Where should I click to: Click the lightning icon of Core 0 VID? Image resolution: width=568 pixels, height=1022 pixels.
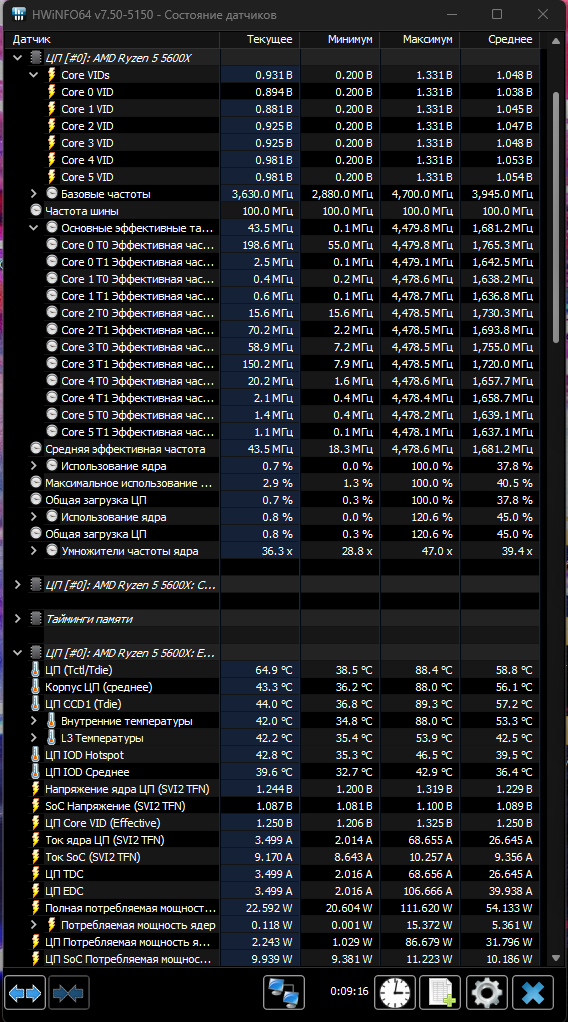click(52, 92)
